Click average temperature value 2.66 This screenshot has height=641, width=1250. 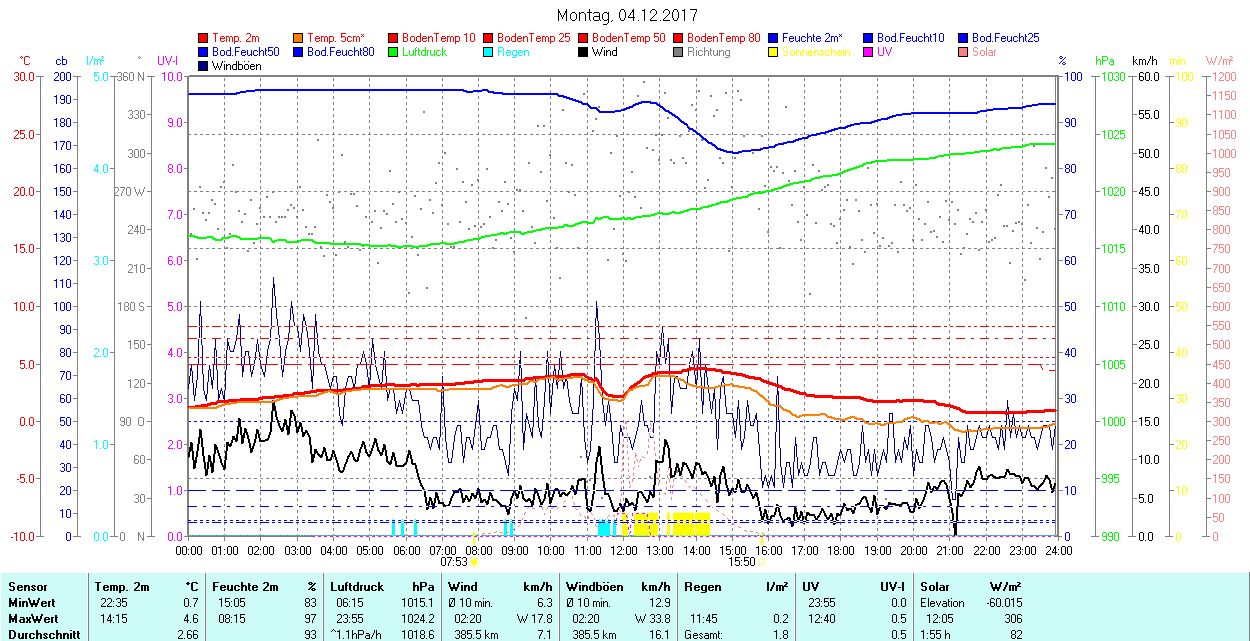189,635
